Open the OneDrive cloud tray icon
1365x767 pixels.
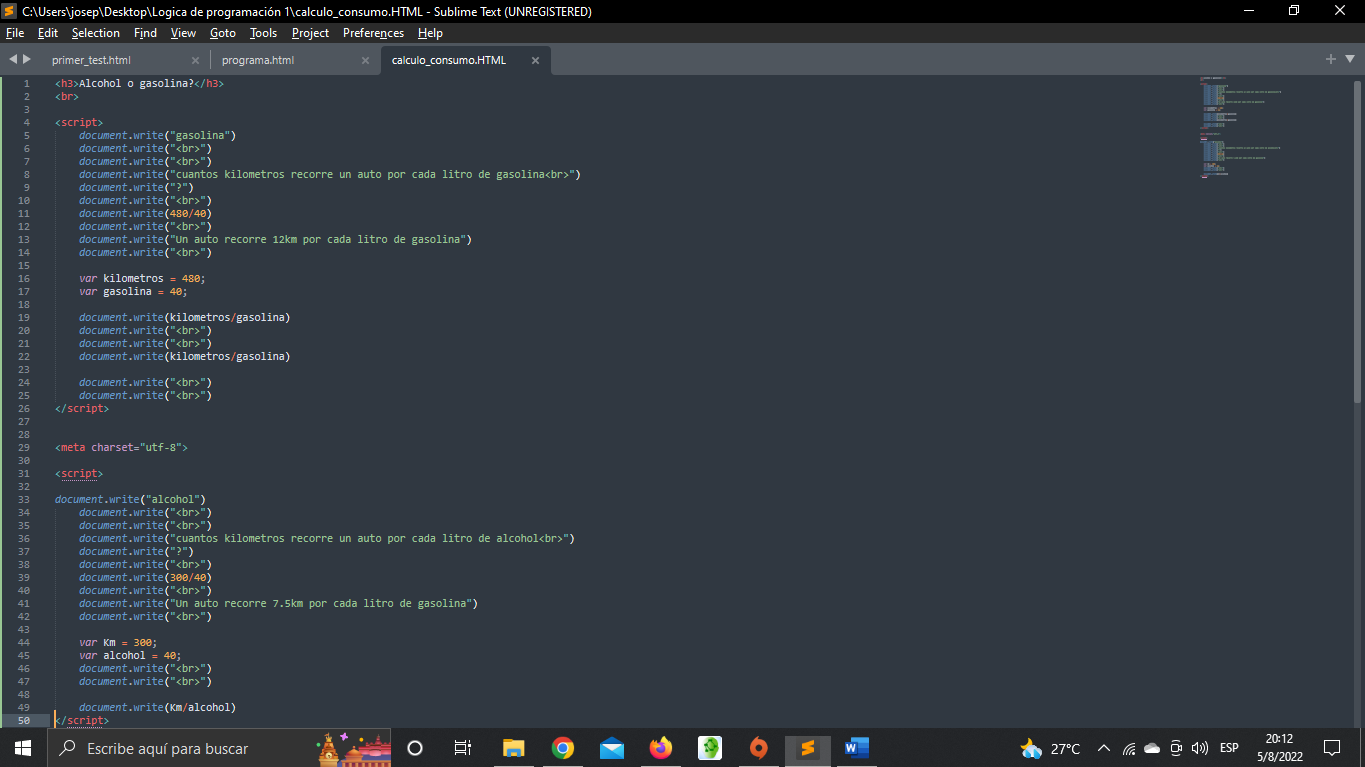(1152, 748)
